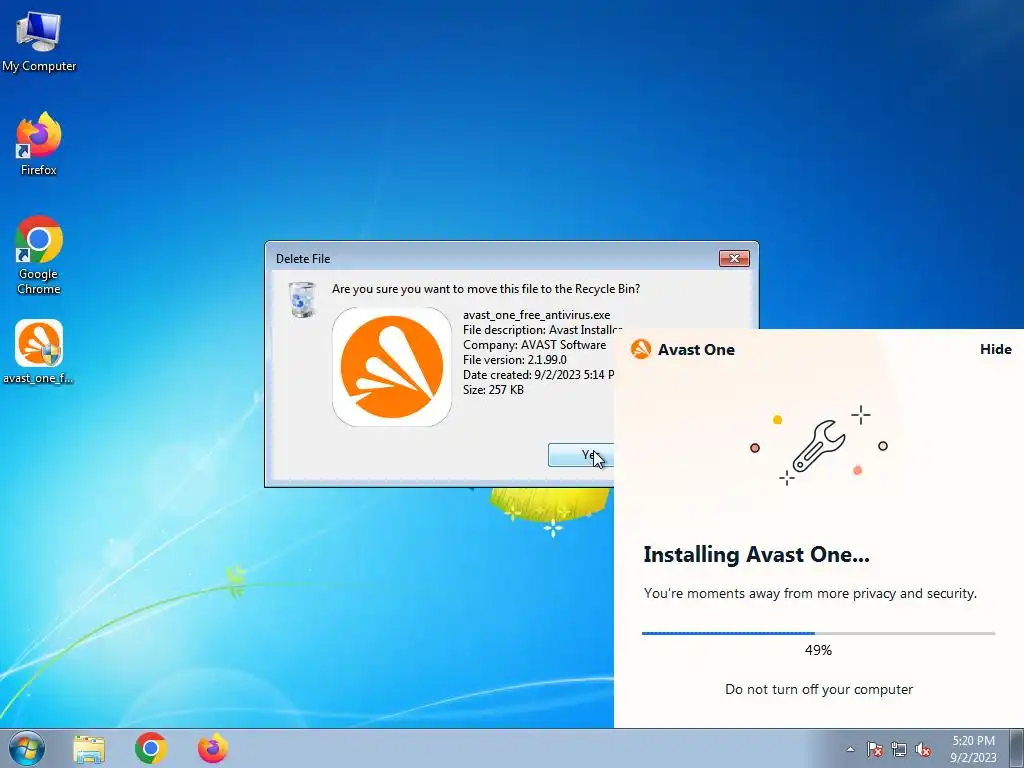The image size is (1024, 768).
Task: Click the Show desktop button beside the clock
Action: (1018, 748)
